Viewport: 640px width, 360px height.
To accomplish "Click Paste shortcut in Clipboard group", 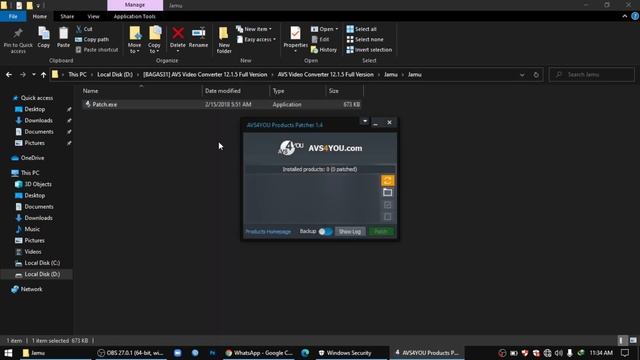I will tap(97, 49).
